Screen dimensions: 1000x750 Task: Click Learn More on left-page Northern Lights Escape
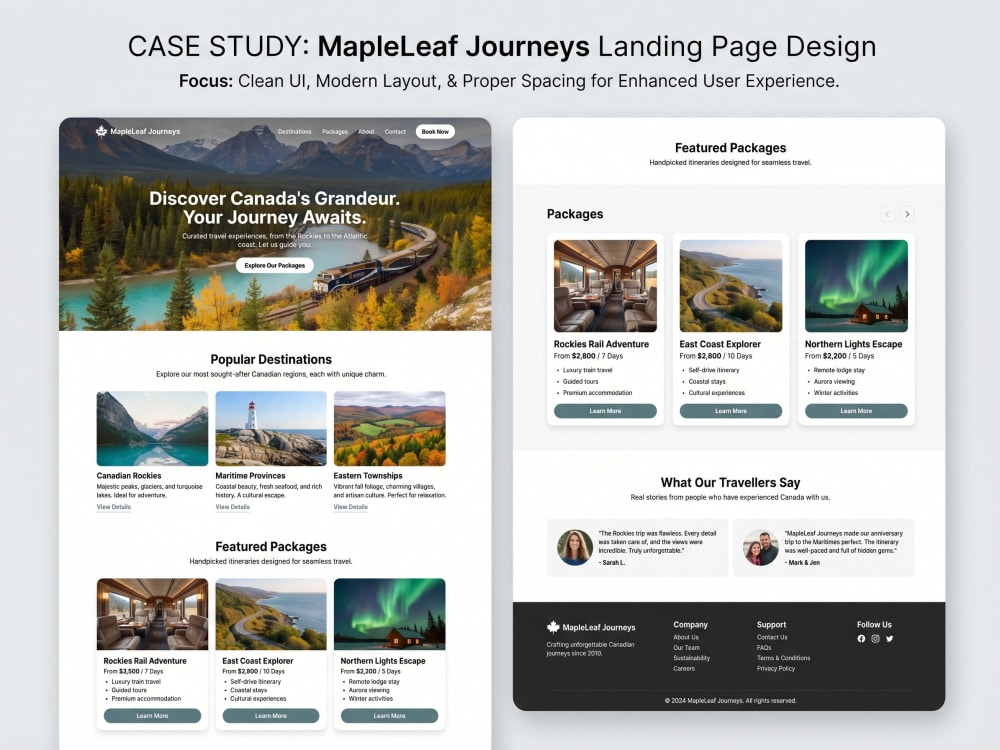[x=389, y=716]
